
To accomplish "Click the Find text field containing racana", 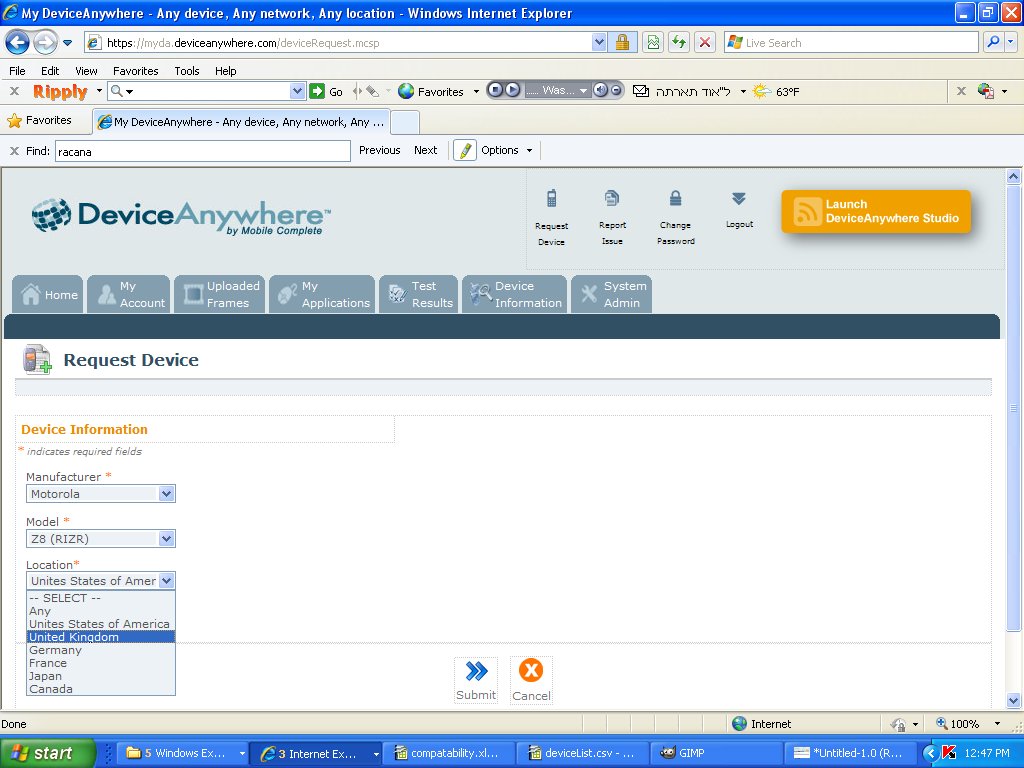I will click(x=202, y=151).
